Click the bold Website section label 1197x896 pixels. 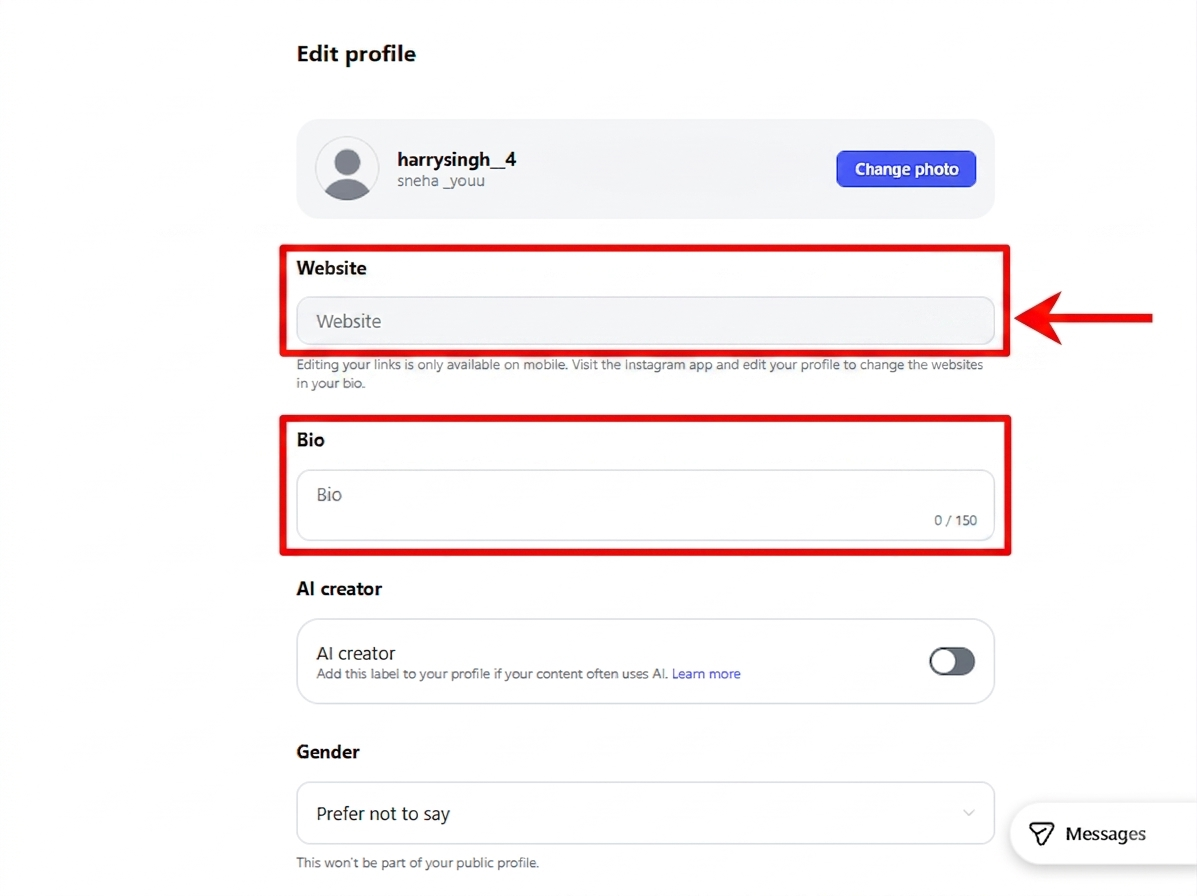coord(331,268)
